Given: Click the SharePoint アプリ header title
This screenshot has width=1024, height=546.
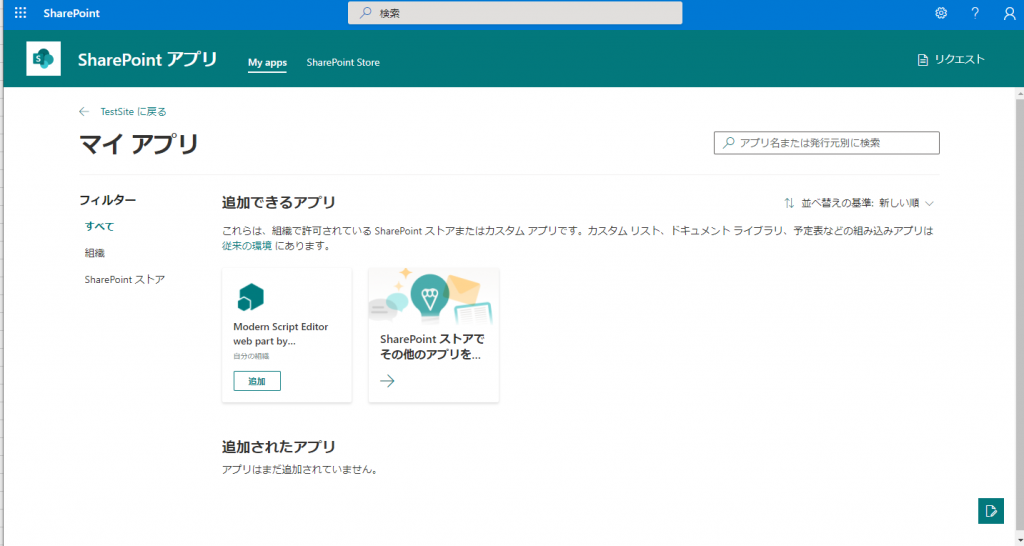Looking at the screenshot, I should [148, 59].
